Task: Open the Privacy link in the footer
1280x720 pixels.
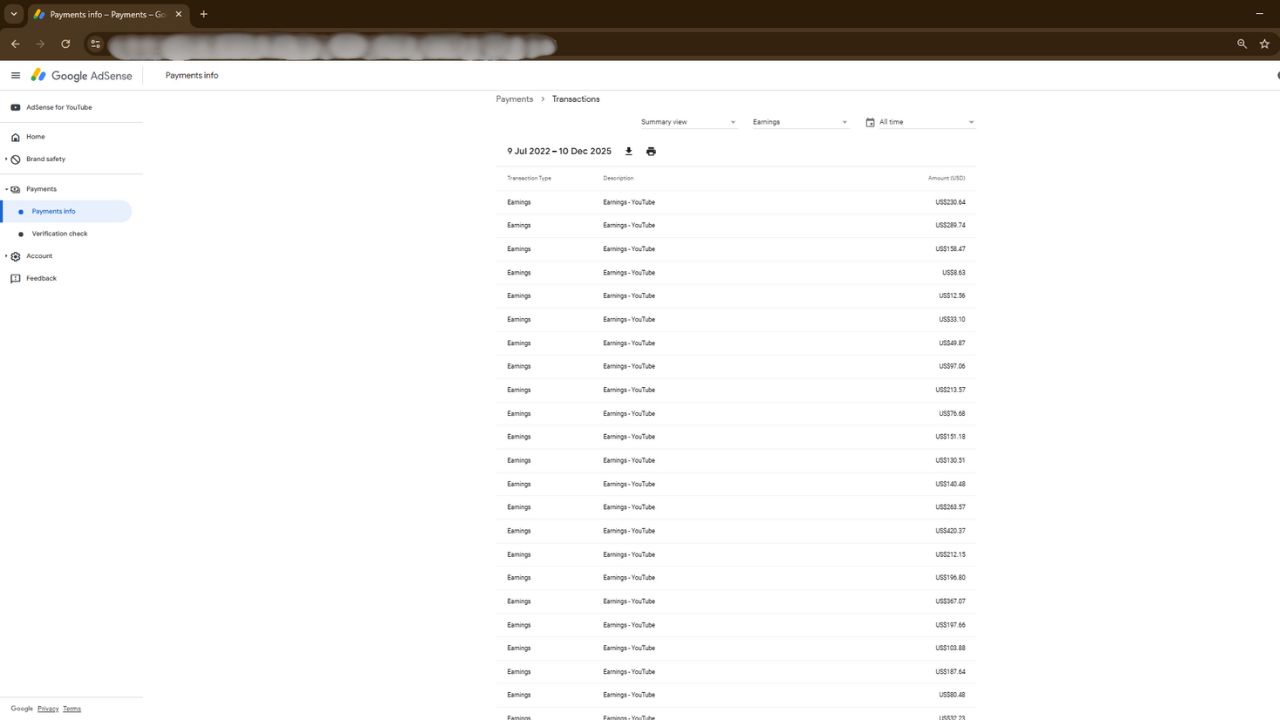Action: tap(48, 708)
